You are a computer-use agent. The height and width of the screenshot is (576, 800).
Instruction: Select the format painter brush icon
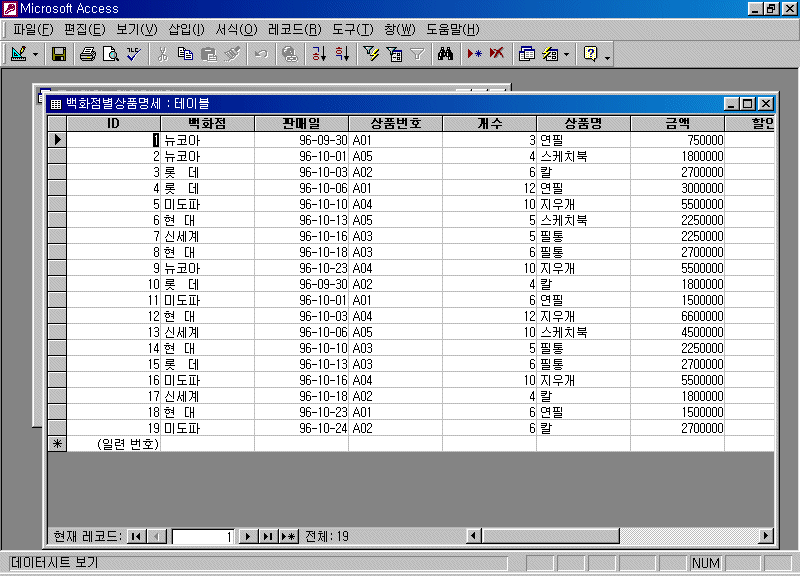pos(232,54)
